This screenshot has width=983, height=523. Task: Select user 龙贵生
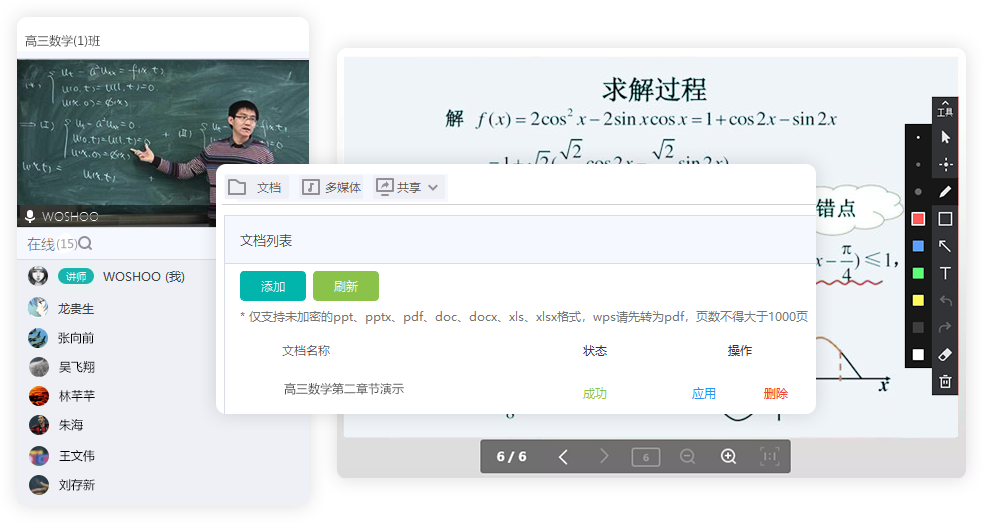76,309
